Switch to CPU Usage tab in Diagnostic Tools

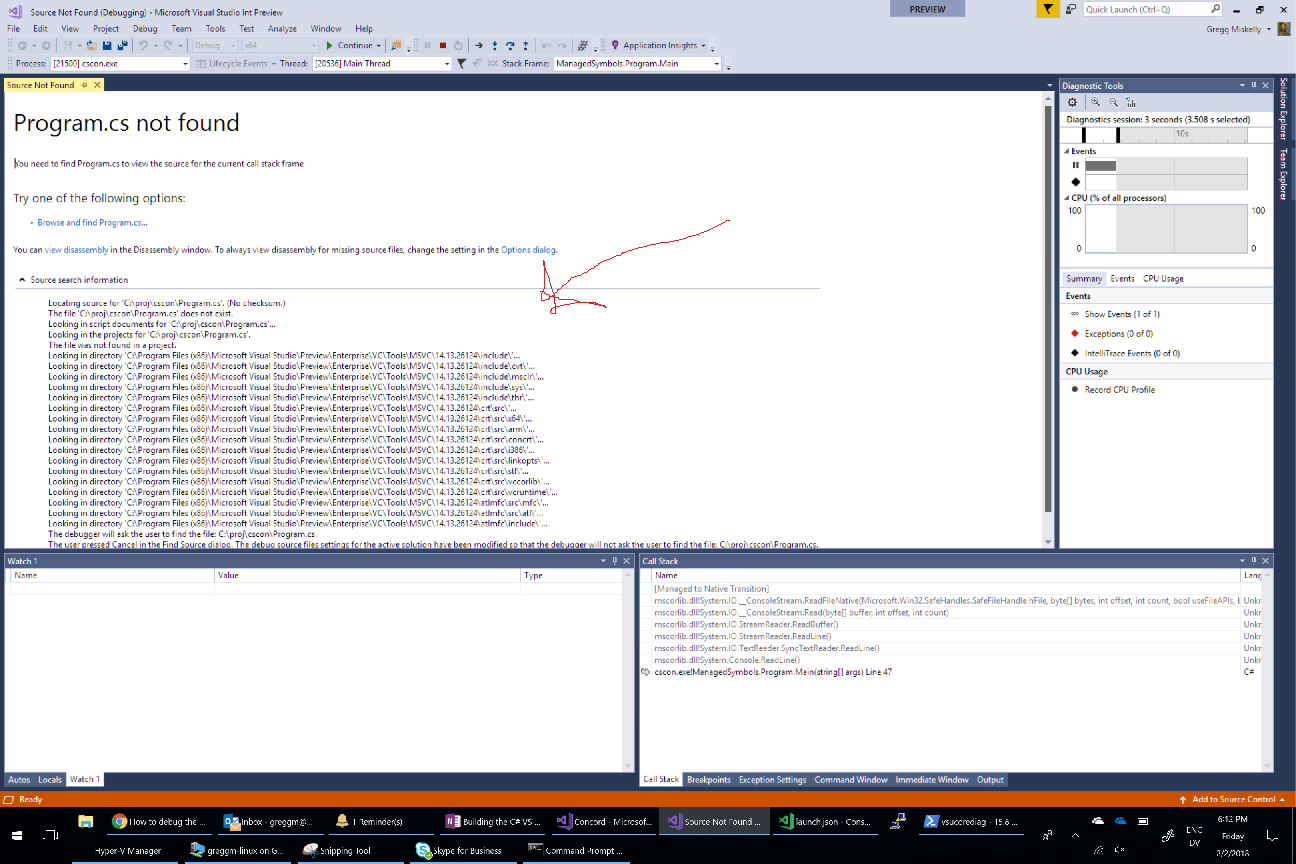[1165, 278]
